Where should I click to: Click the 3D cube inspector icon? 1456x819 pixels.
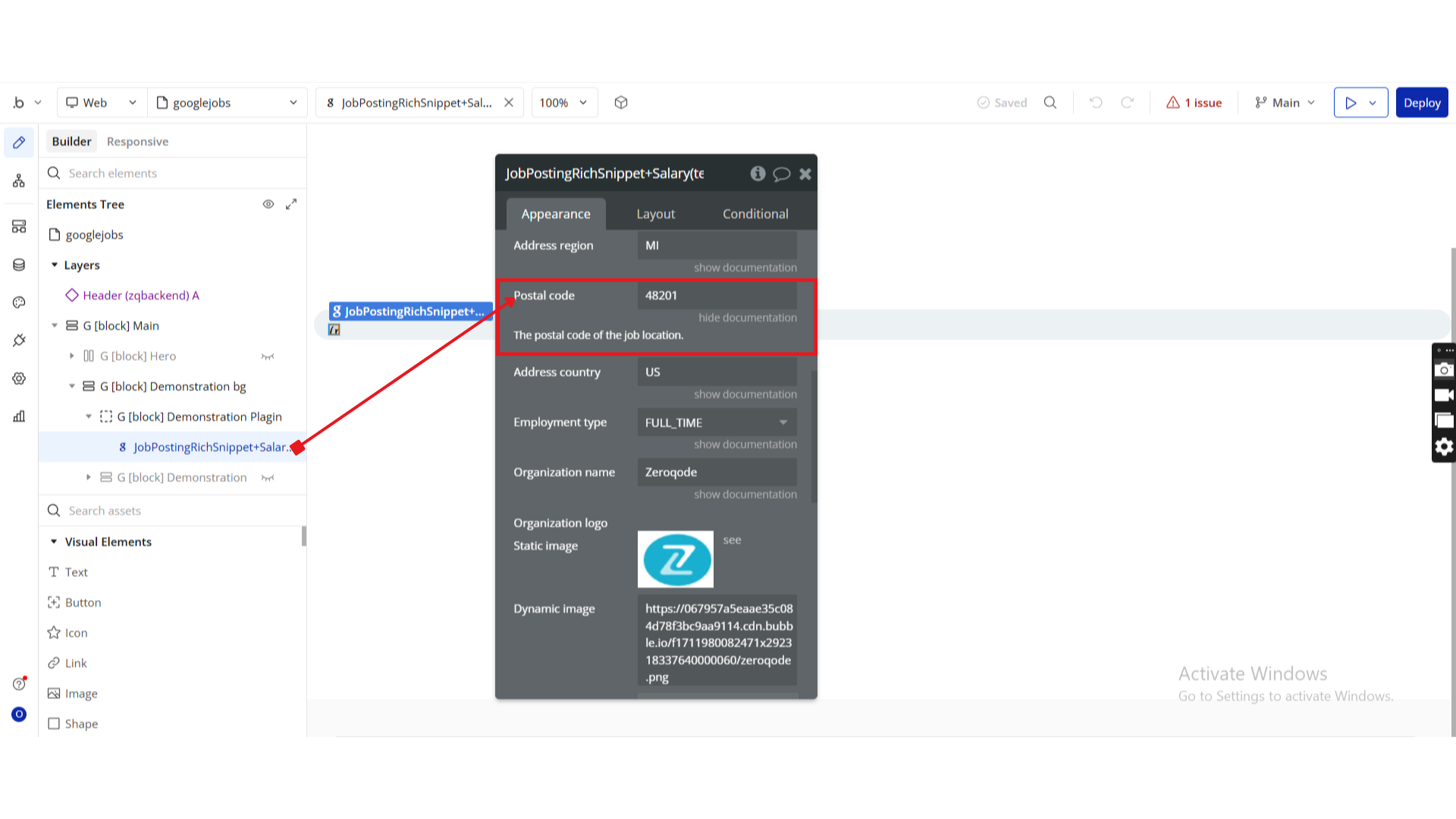(621, 102)
